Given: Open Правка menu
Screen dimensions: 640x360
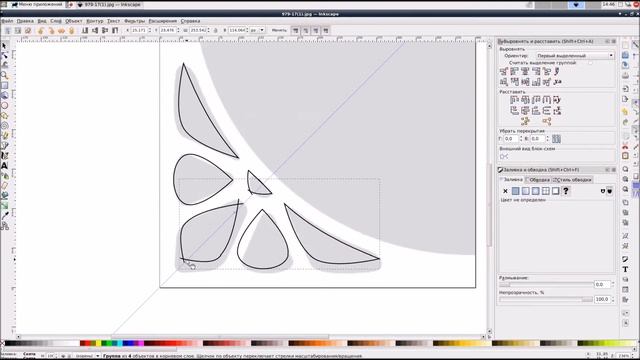Looking at the screenshot, I should [25, 21].
